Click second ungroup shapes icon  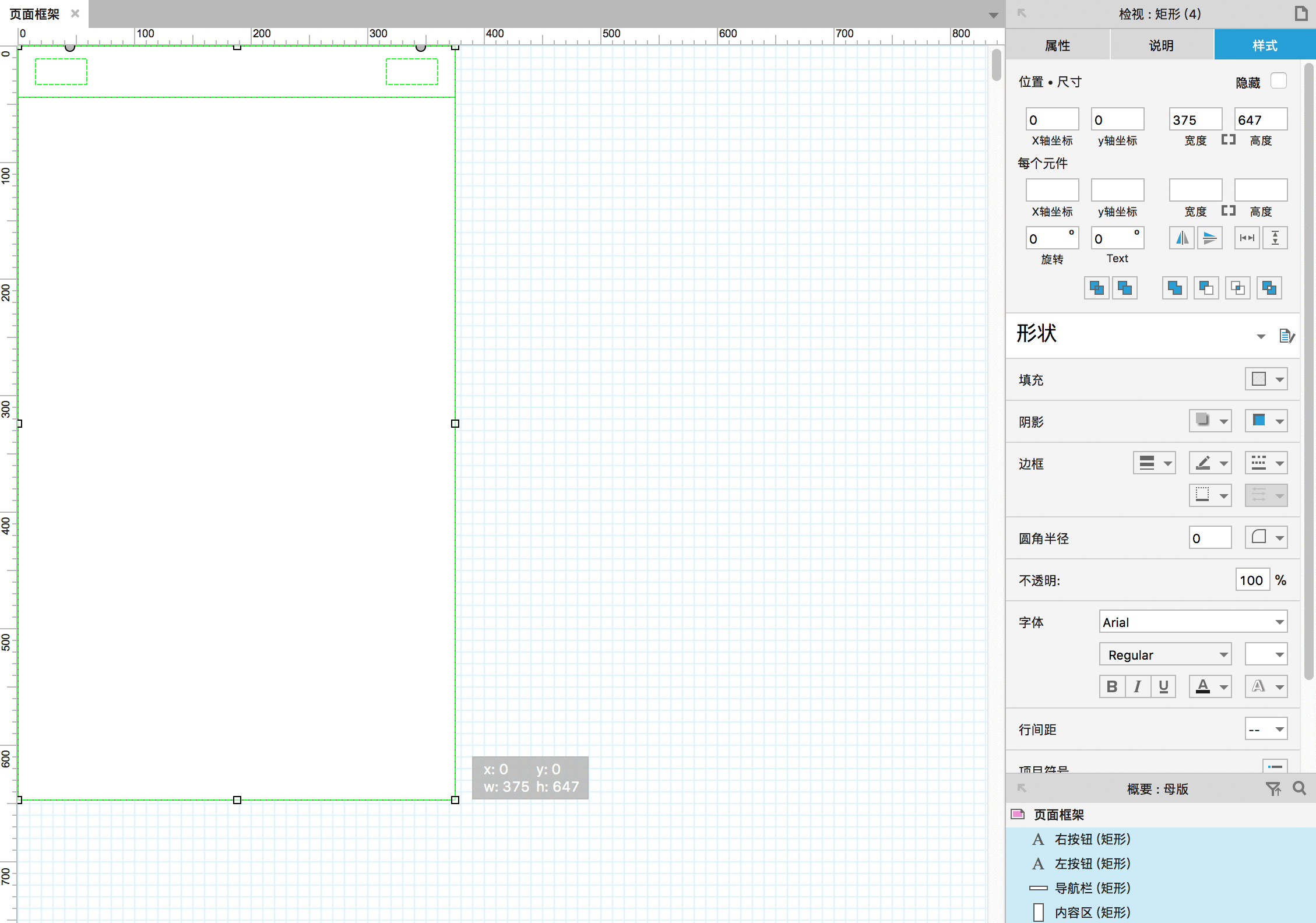point(1125,288)
